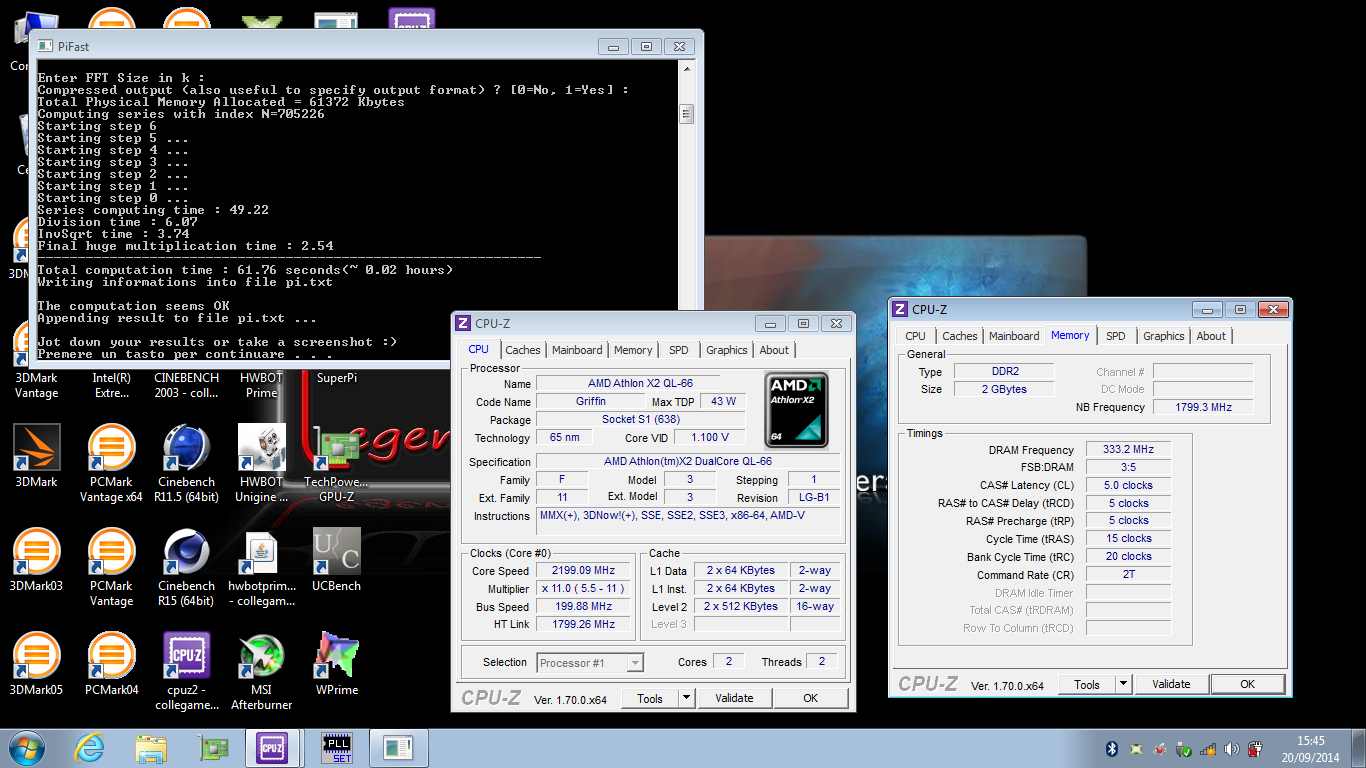Launch Cinebench R11.5 (64bit) shortcut
Viewport: 1366px width, 768px height.
[x=186, y=463]
